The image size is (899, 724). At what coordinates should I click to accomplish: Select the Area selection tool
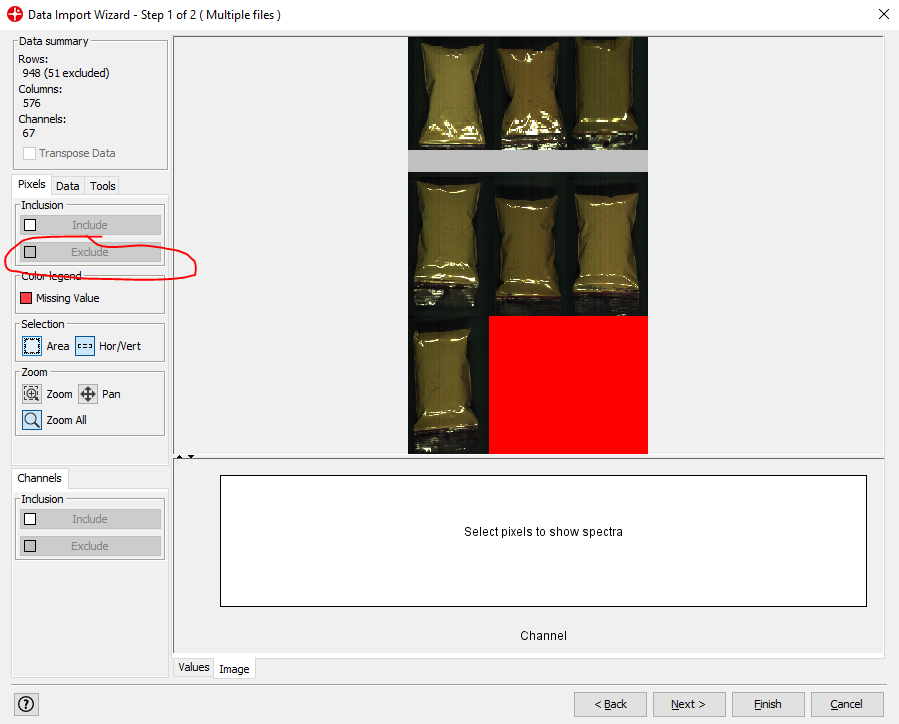click(x=32, y=346)
